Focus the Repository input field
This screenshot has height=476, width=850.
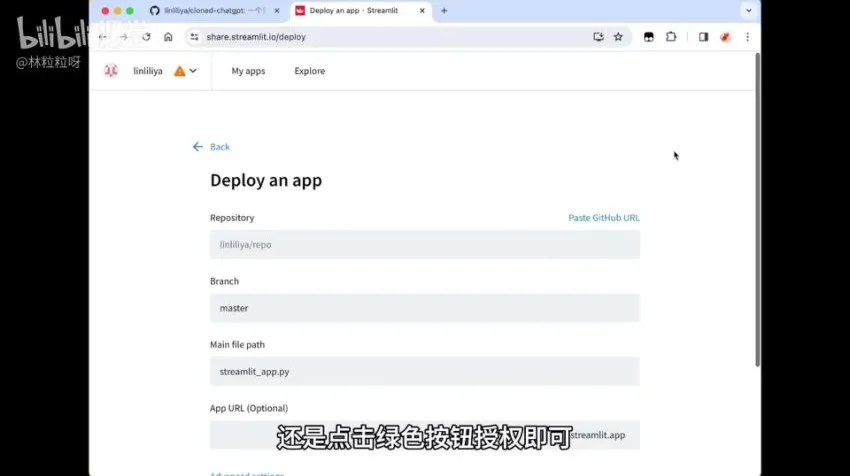(x=424, y=245)
